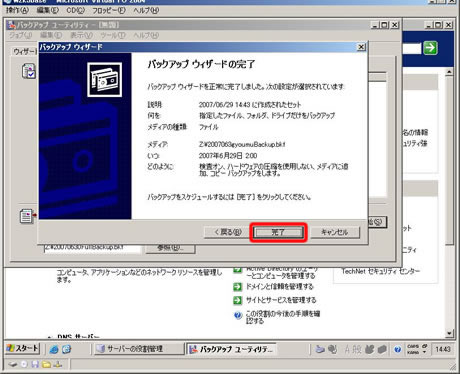Go back with the 戻る button
The height and width of the screenshot is (374, 460).
[x=228, y=232]
